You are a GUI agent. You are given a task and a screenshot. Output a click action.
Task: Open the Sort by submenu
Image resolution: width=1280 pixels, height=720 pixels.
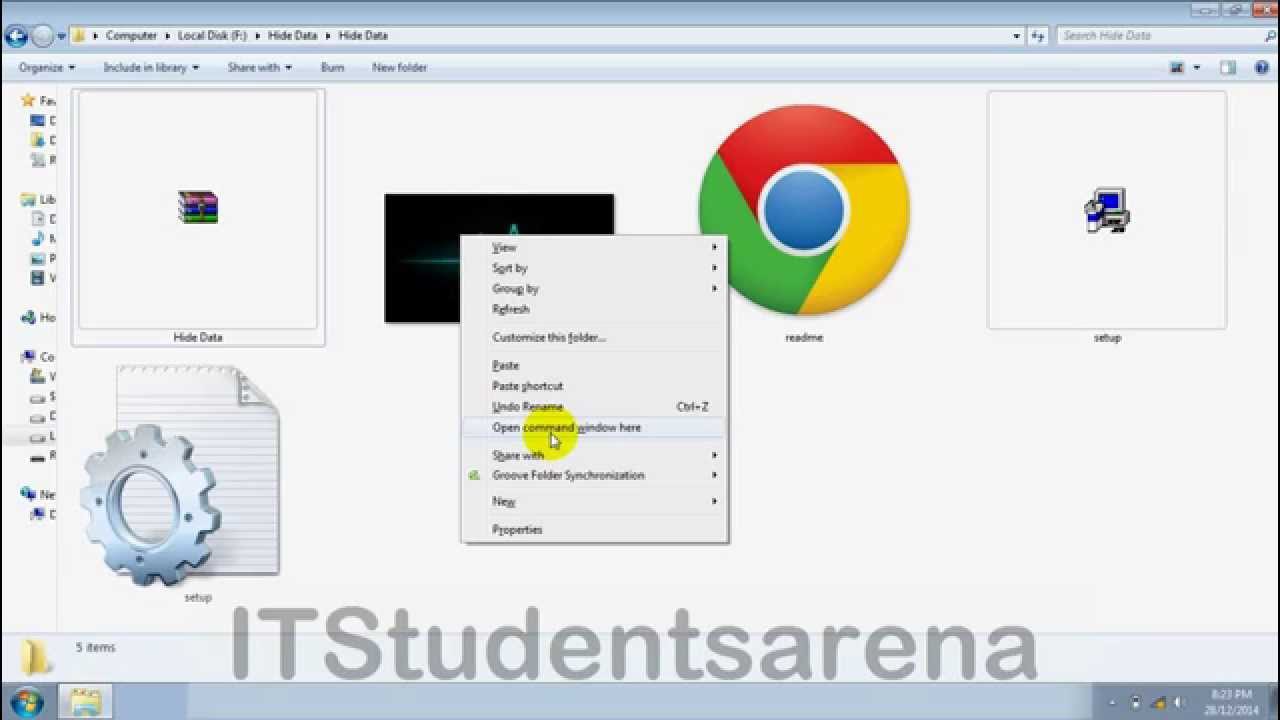coord(595,268)
